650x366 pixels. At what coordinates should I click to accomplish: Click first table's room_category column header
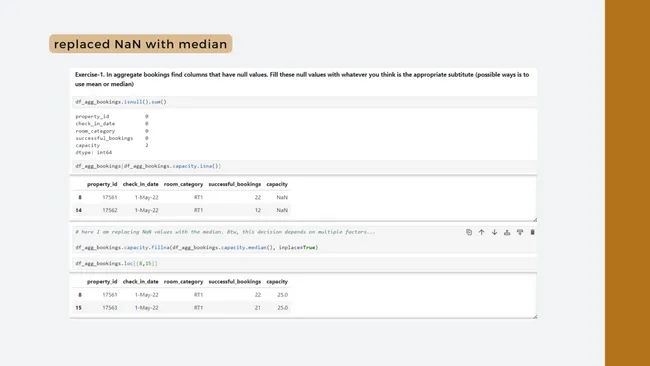point(183,184)
